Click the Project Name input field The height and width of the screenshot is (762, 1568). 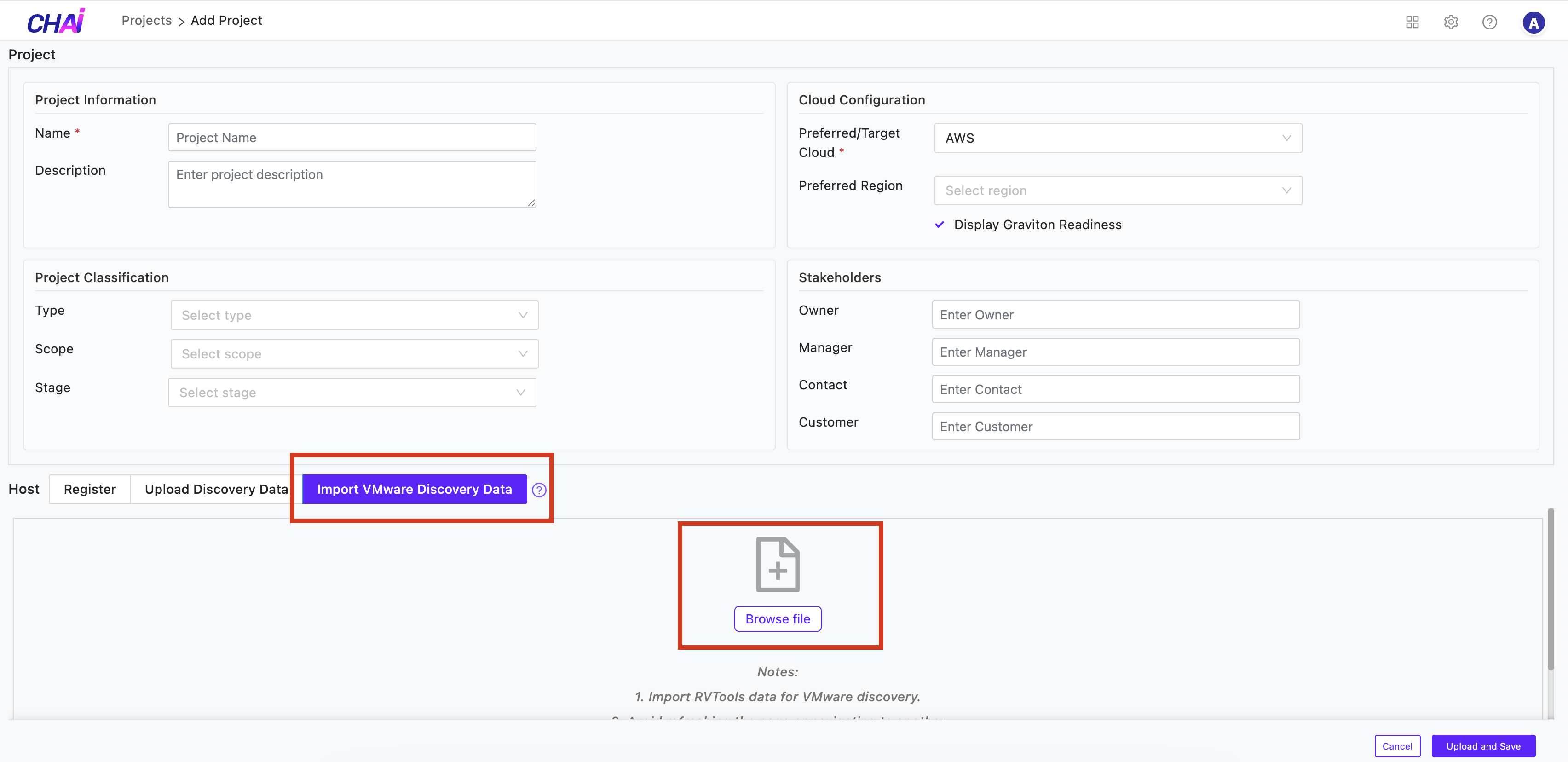(x=352, y=138)
